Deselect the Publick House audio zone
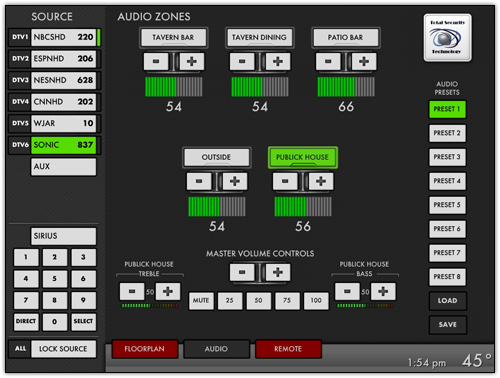This screenshot has width=500, height=378. pyautogui.click(x=303, y=157)
